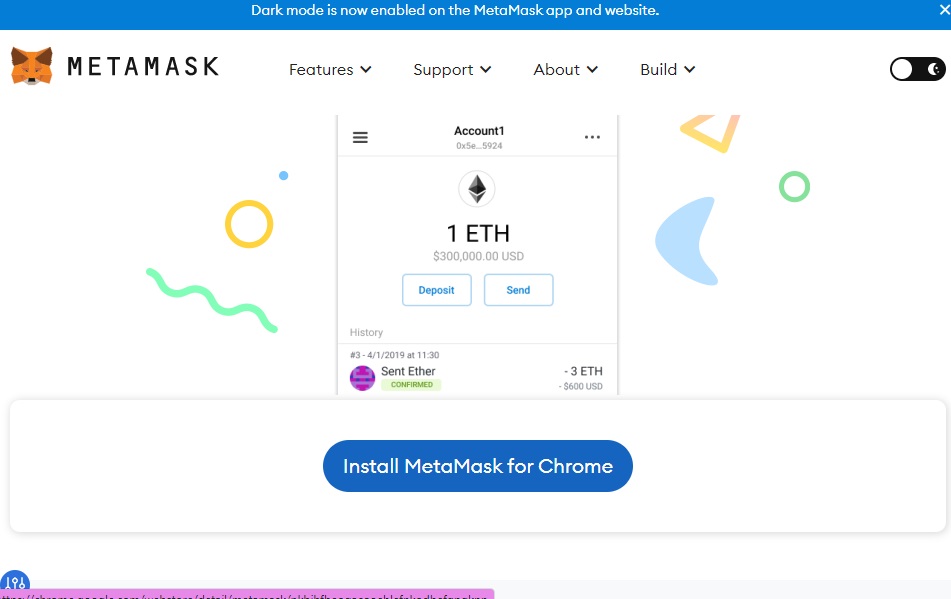Open the round blue settings widget icon
Screen dimensions: 951x599
click(15, 582)
